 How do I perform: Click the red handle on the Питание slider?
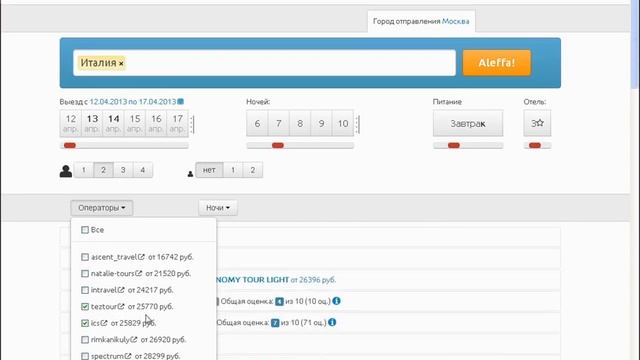point(454,145)
